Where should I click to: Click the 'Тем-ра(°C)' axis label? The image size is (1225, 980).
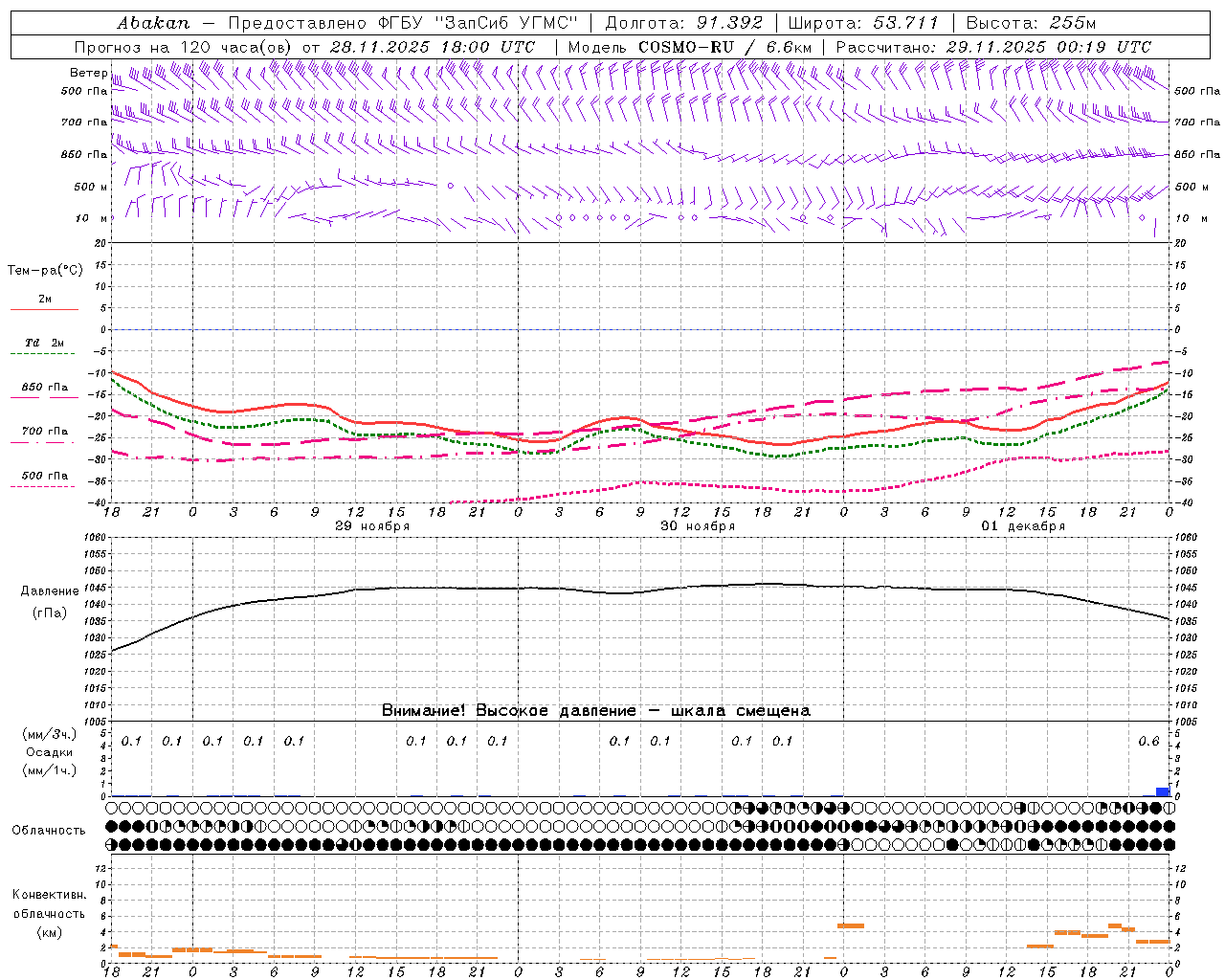point(45,271)
